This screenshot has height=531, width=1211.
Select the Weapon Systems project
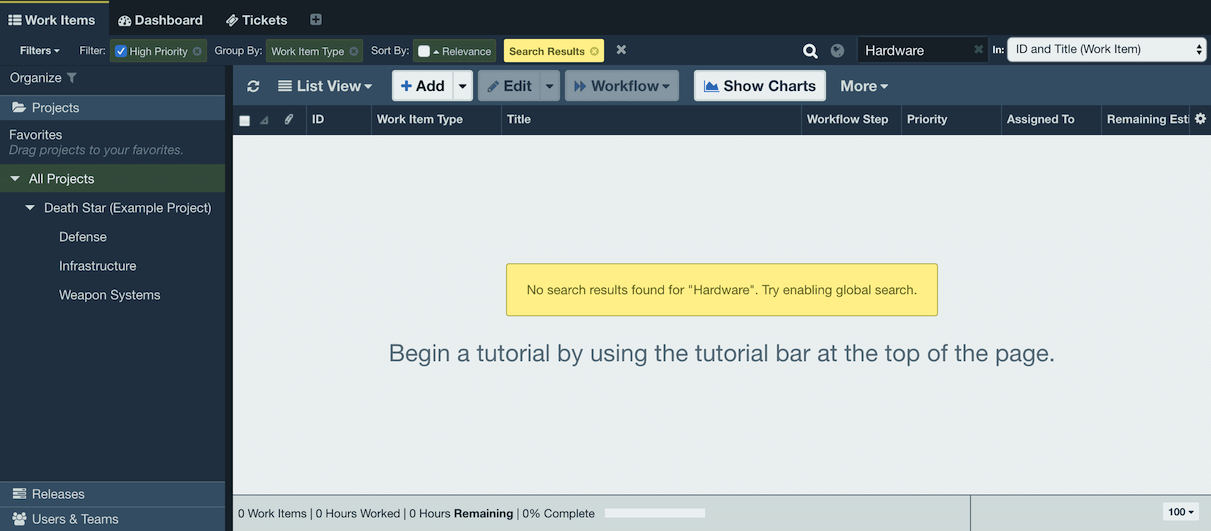coord(110,295)
